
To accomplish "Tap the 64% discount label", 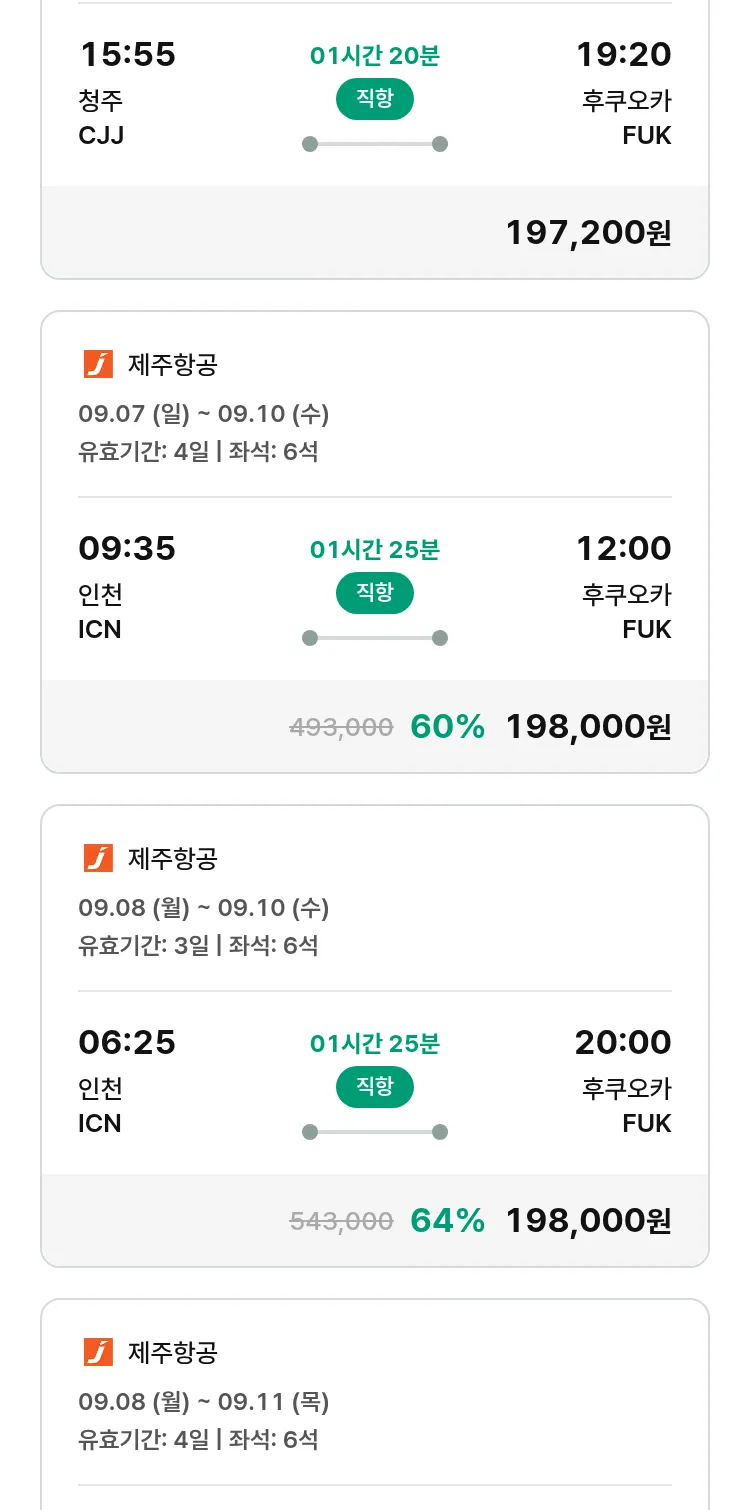I will [447, 1221].
